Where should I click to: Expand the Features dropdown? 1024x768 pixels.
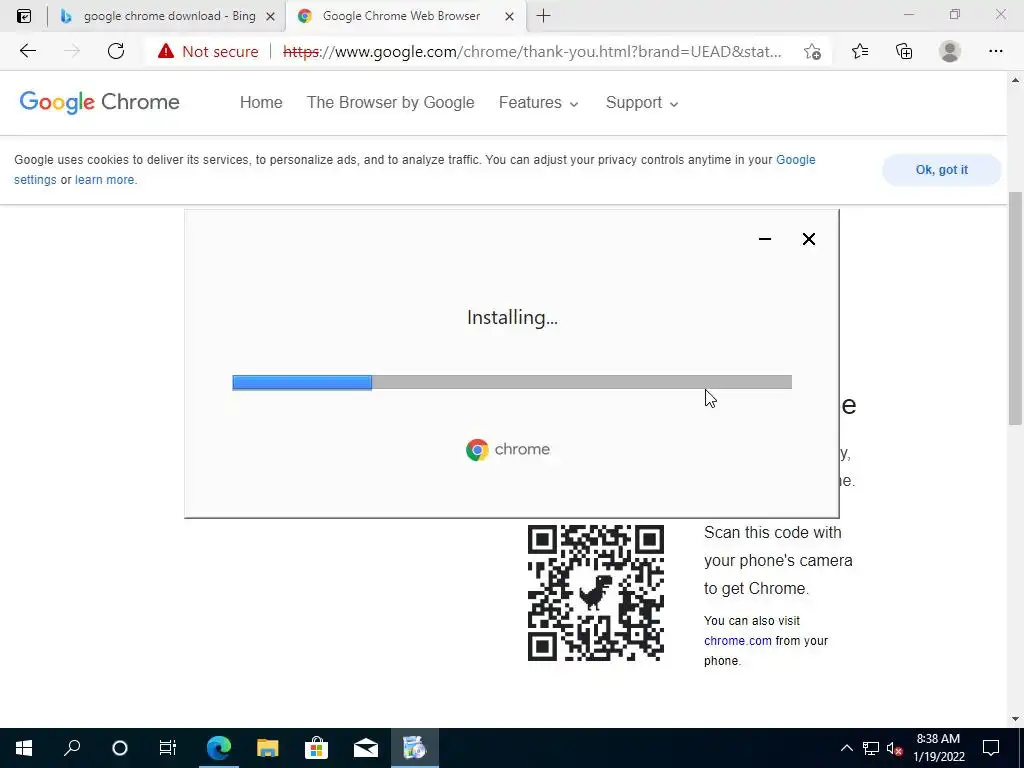coord(538,103)
